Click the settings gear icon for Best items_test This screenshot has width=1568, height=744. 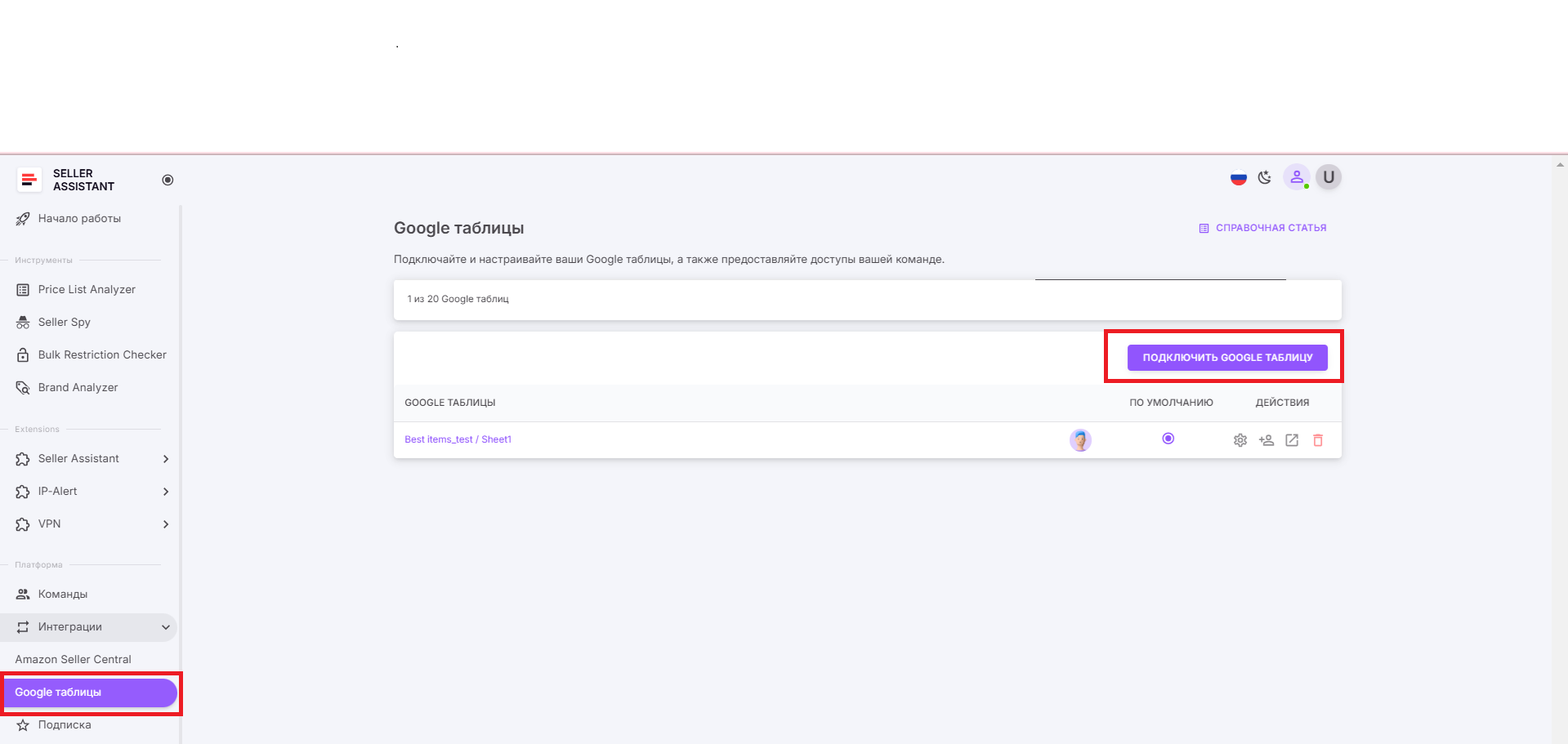1240,440
